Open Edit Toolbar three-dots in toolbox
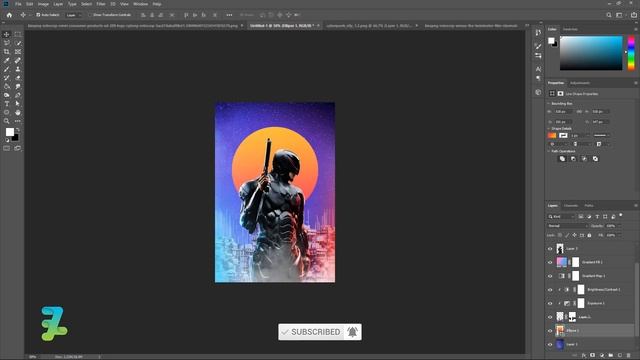 pyautogui.click(x=18, y=121)
